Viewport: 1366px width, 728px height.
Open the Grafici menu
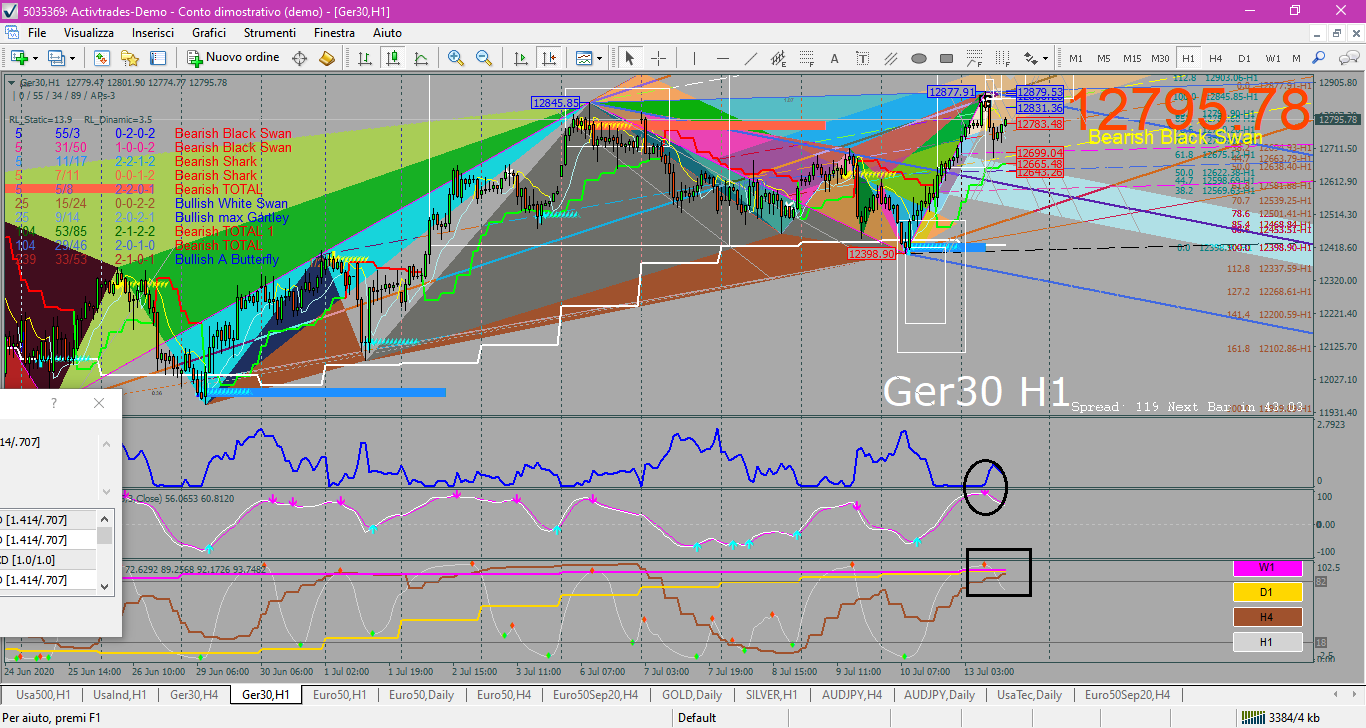209,32
